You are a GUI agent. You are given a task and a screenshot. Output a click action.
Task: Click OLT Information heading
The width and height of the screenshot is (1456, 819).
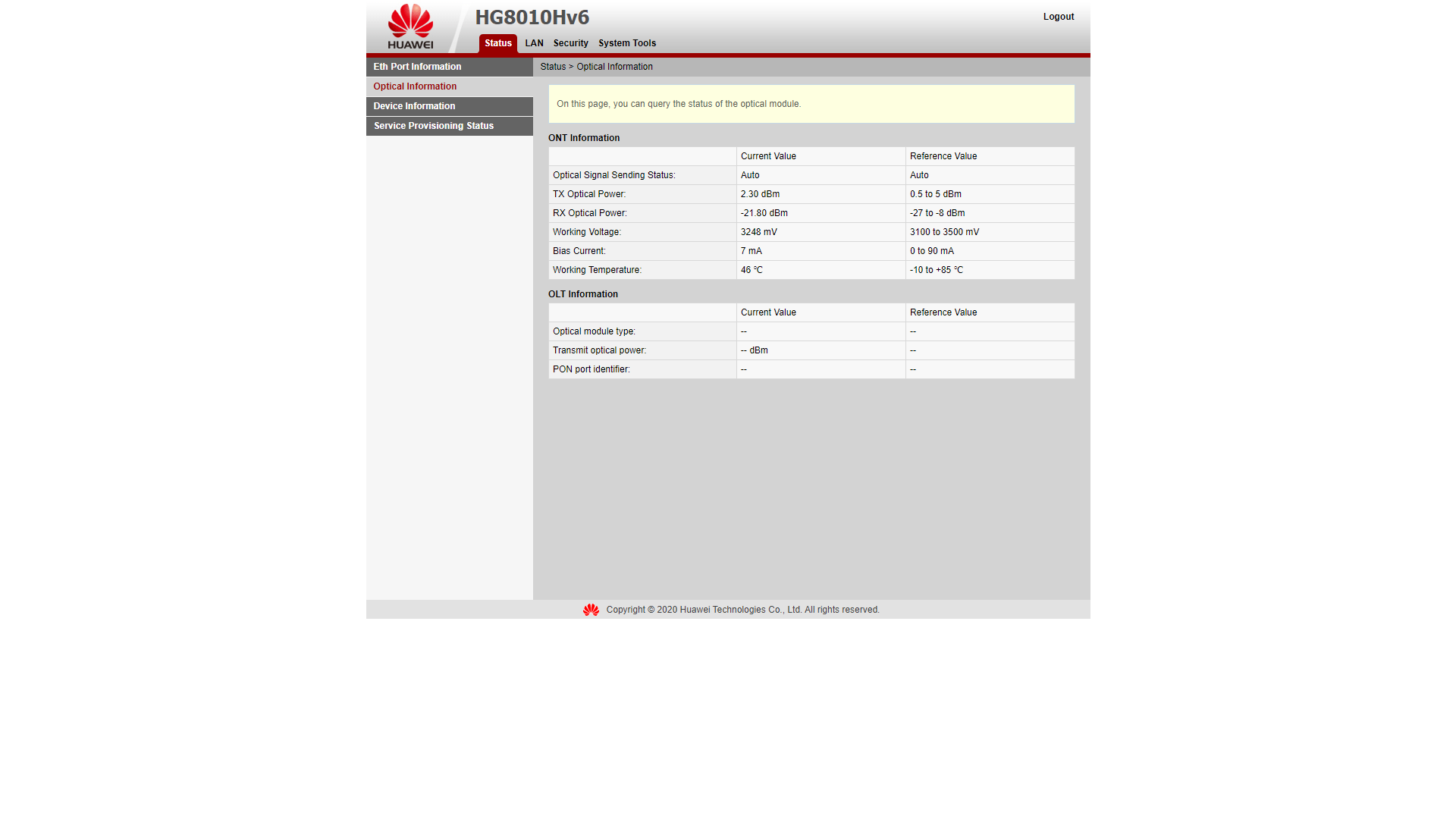point(583,294)
